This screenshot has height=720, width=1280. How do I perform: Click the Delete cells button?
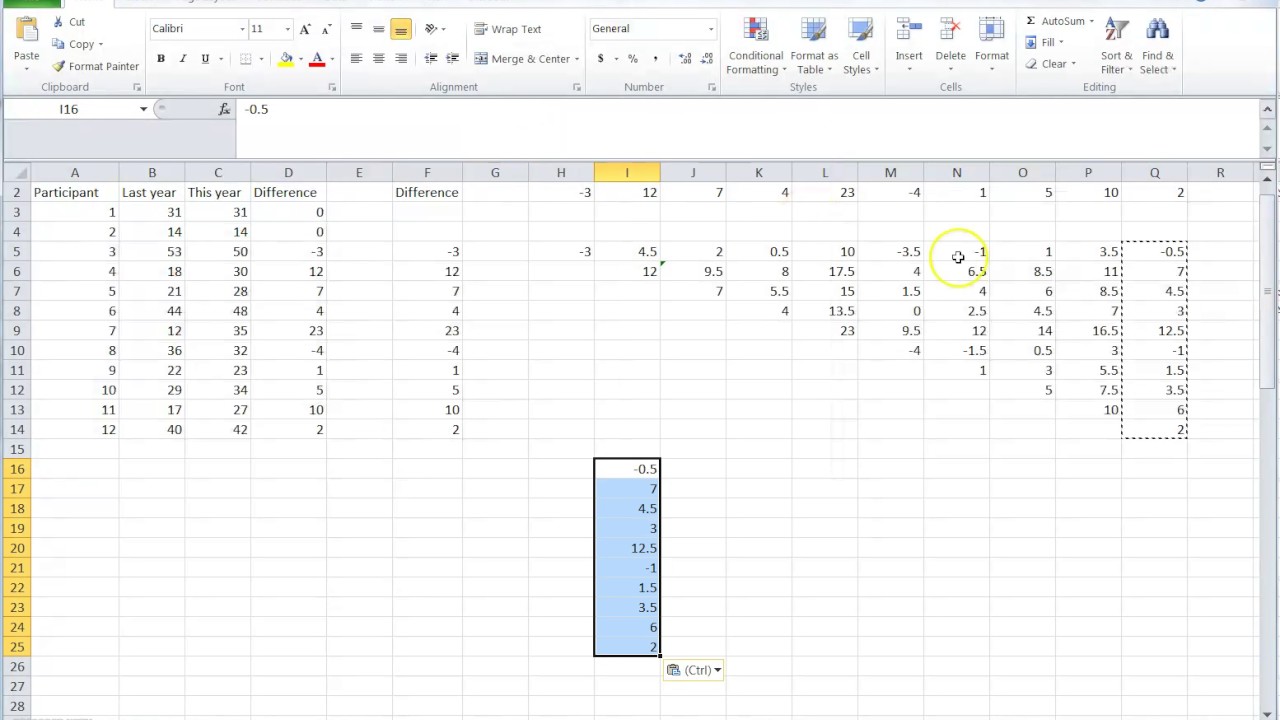(x=950, y=46)
